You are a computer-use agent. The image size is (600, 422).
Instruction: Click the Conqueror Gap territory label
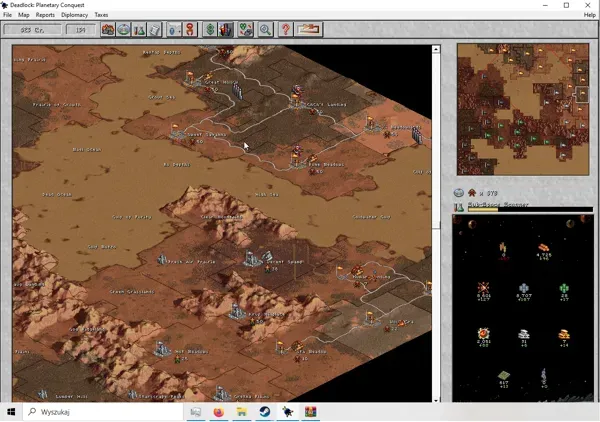tap(371, 217)
